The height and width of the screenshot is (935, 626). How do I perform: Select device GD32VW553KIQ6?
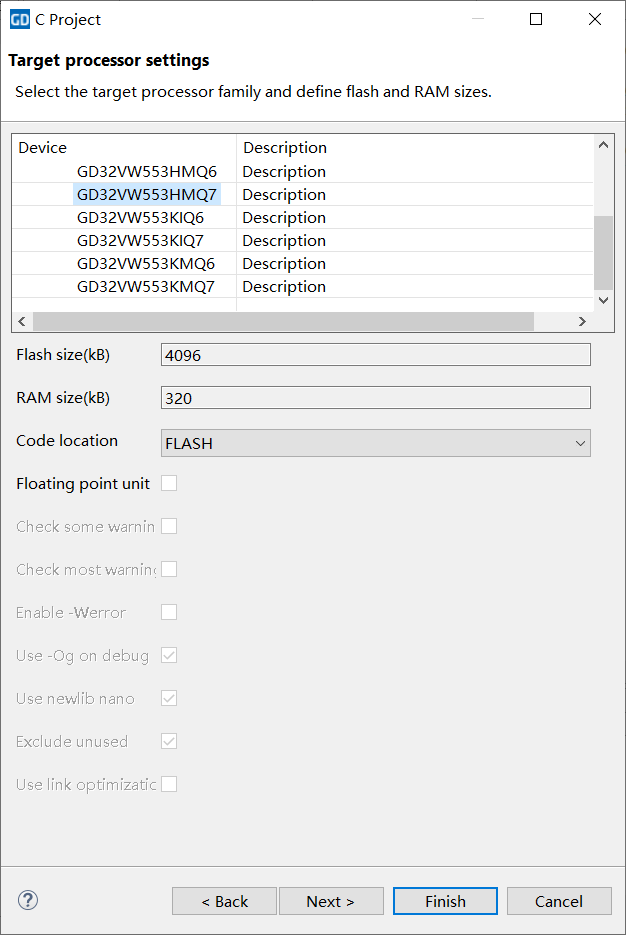[x=140, y=217]
